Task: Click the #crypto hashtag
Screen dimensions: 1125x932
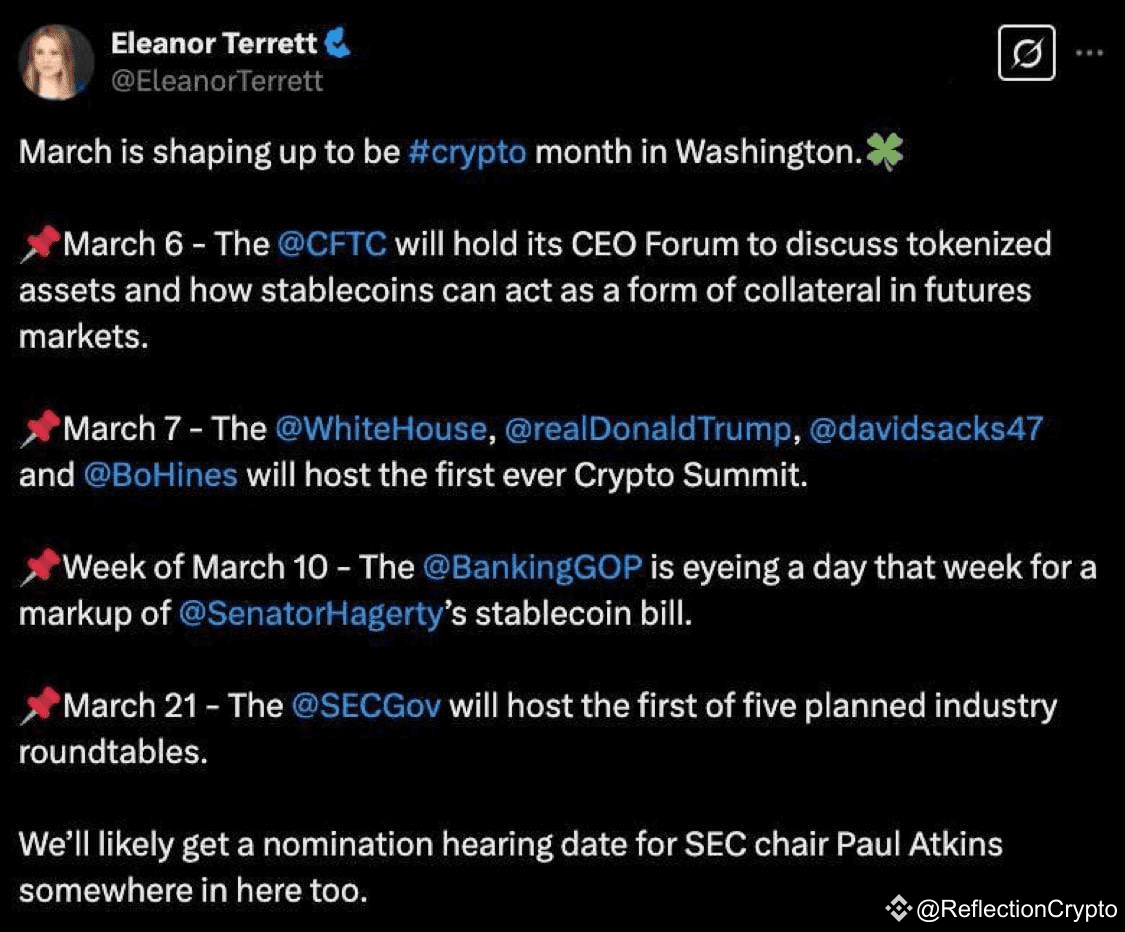Action: pyautogui.click(x=468, y=152)
